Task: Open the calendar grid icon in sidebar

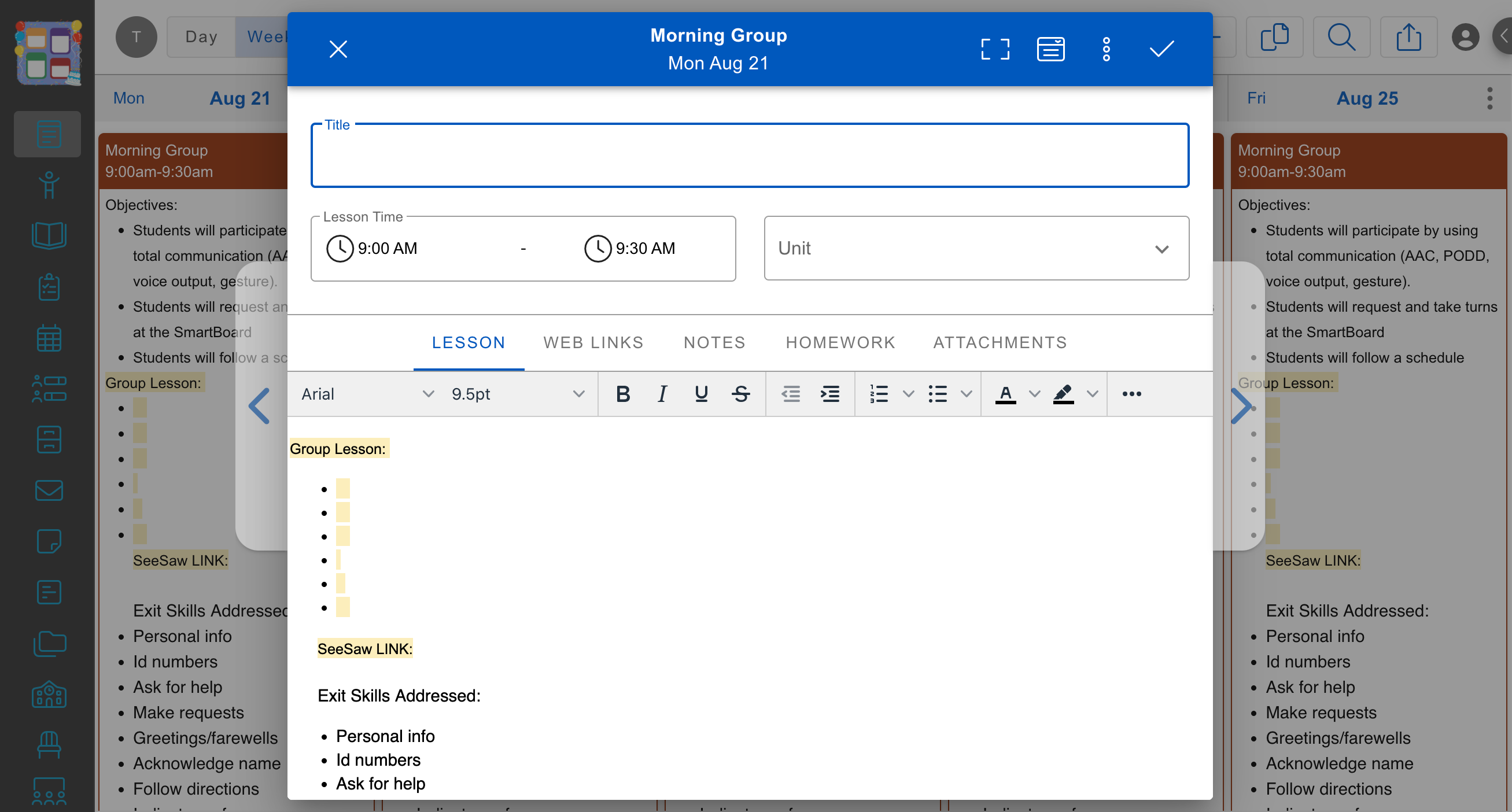Action: pyautogui.click(x=49, y=337)
